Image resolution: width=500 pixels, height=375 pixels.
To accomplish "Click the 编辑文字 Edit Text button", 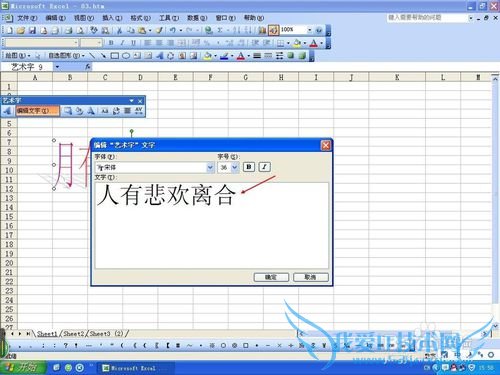I will point(37,111).
